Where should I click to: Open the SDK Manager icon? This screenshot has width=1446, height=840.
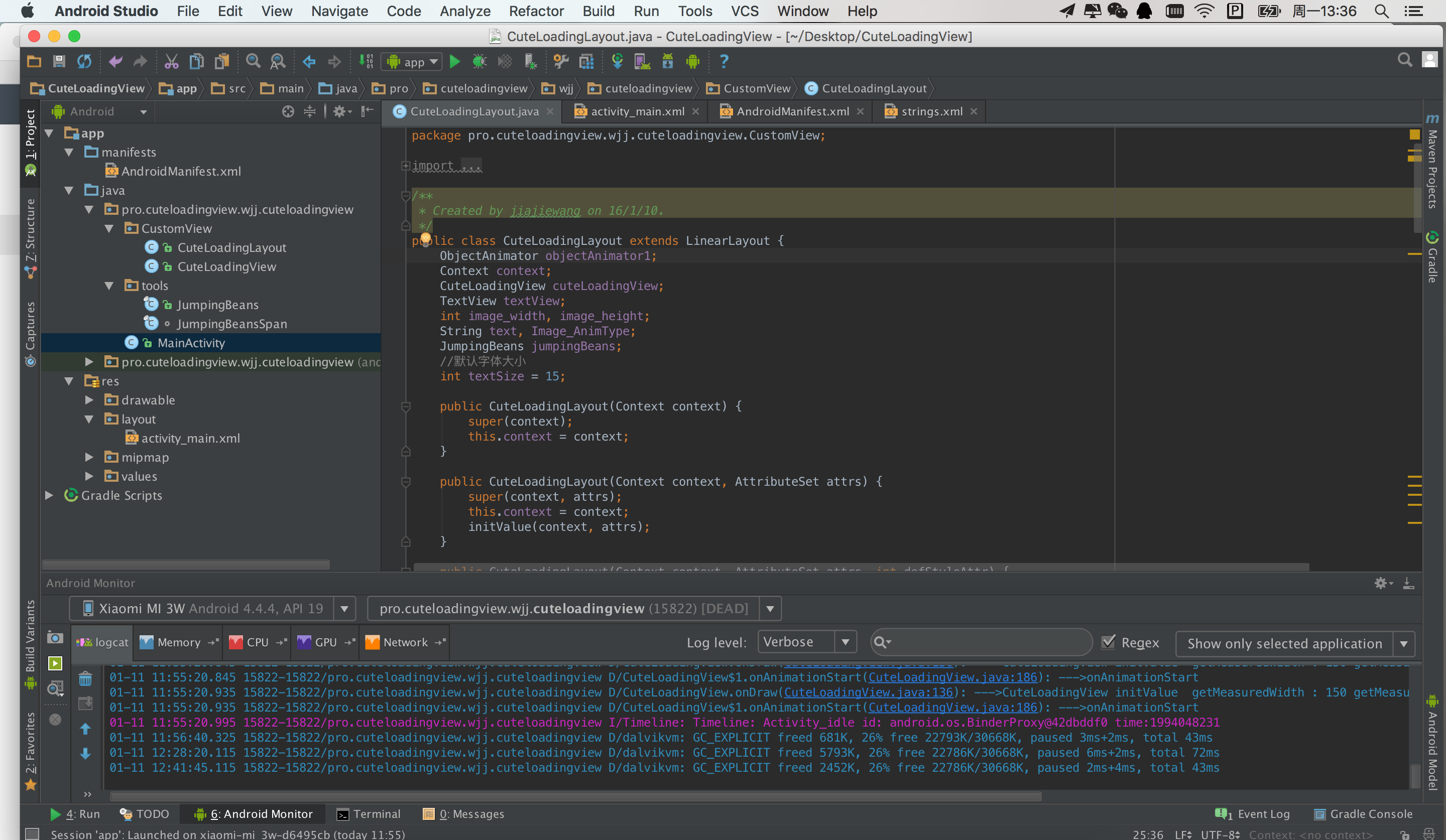pos(667,61)
